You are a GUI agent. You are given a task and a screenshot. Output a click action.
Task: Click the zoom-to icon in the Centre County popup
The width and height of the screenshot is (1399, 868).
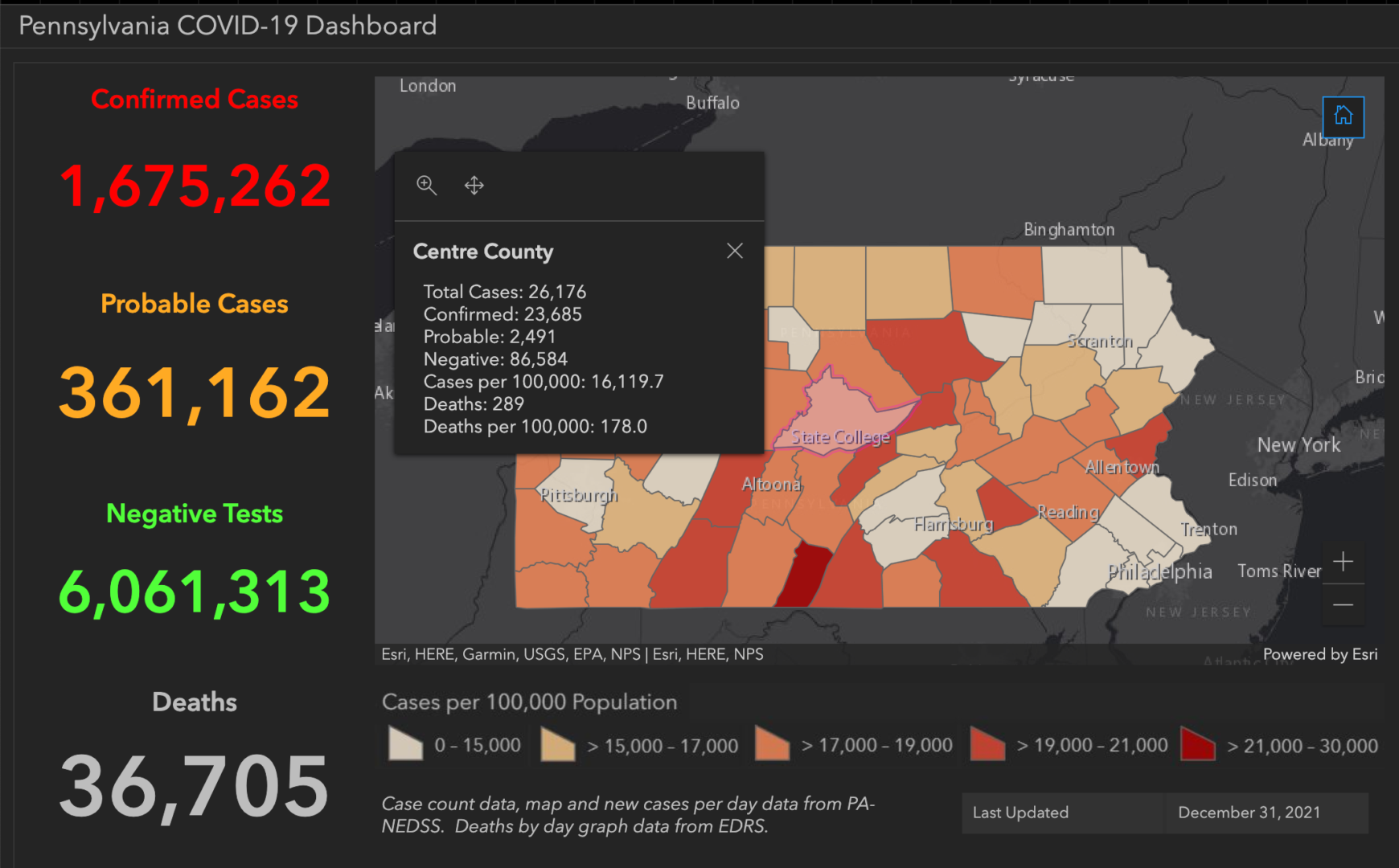tap(427, 186)
